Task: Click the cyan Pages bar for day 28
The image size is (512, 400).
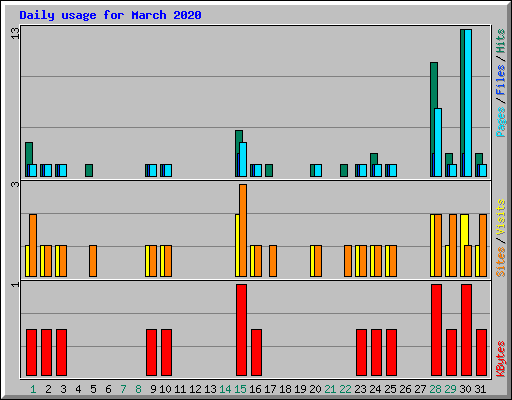Action: click(438, 142)
